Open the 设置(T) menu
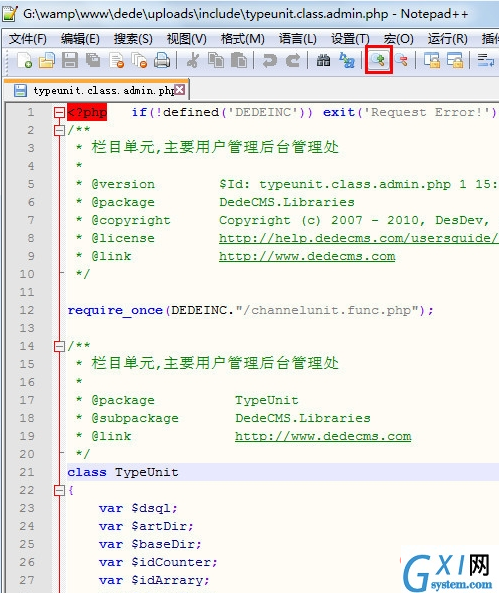The width and height of the screenshot is (499, 593). (x=350, y=39)
